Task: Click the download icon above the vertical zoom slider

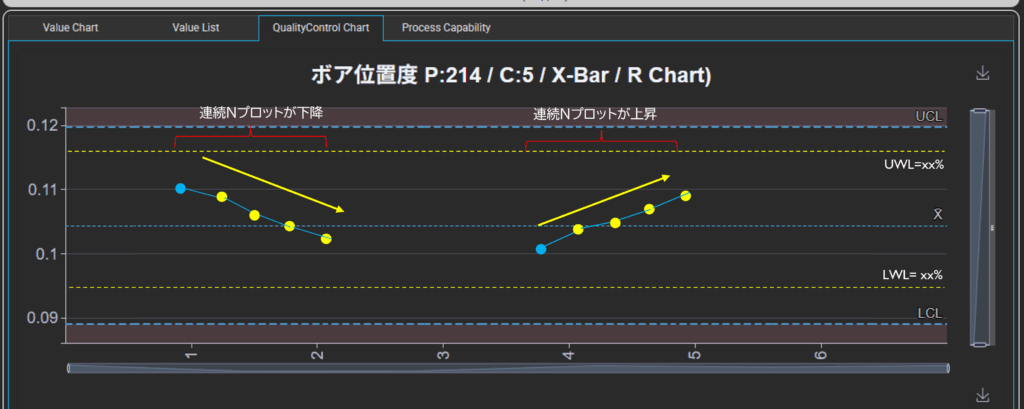Action: 982,73
